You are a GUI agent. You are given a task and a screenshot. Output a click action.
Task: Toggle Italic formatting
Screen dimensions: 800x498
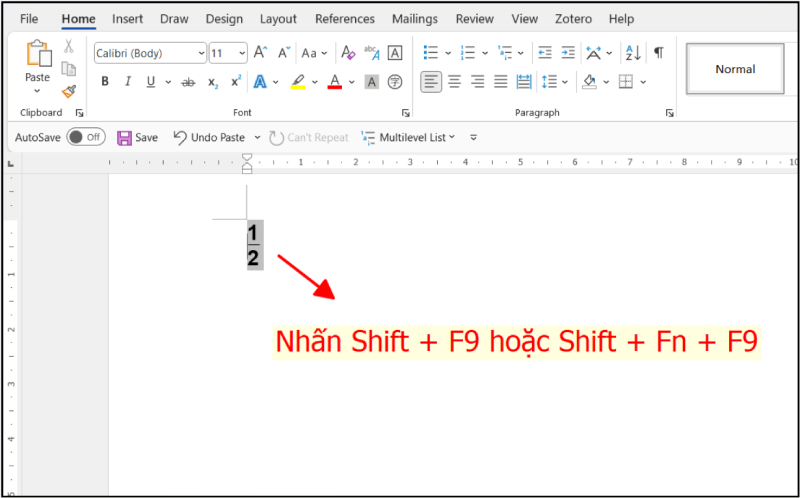[x=128, y=82]
